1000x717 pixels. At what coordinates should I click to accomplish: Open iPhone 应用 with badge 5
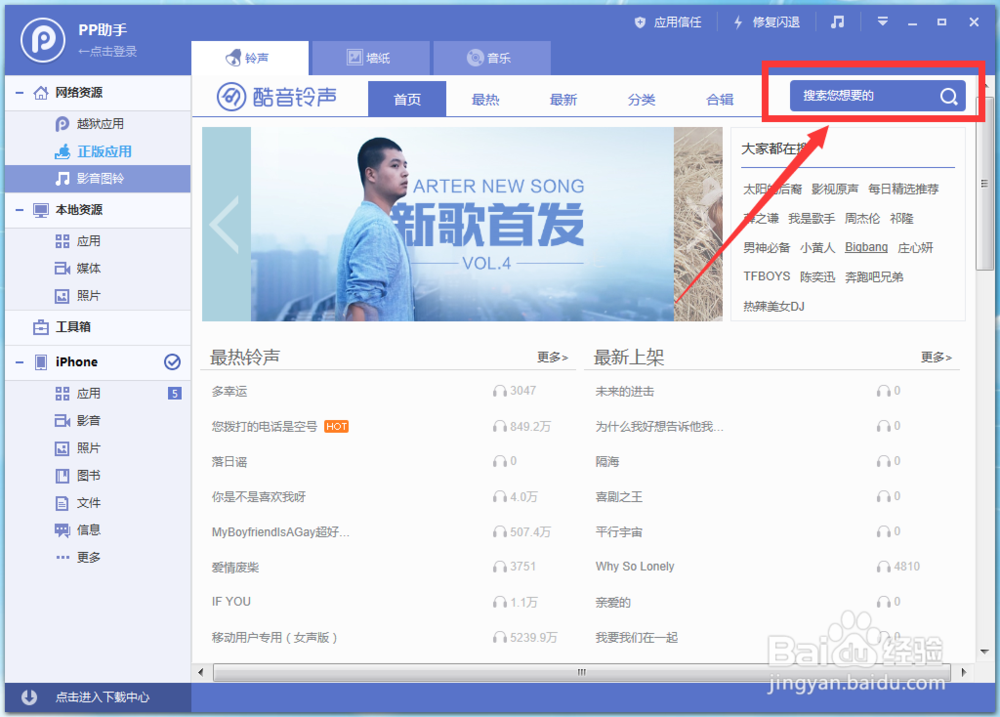pyautogui.click(x=98, y=394)
